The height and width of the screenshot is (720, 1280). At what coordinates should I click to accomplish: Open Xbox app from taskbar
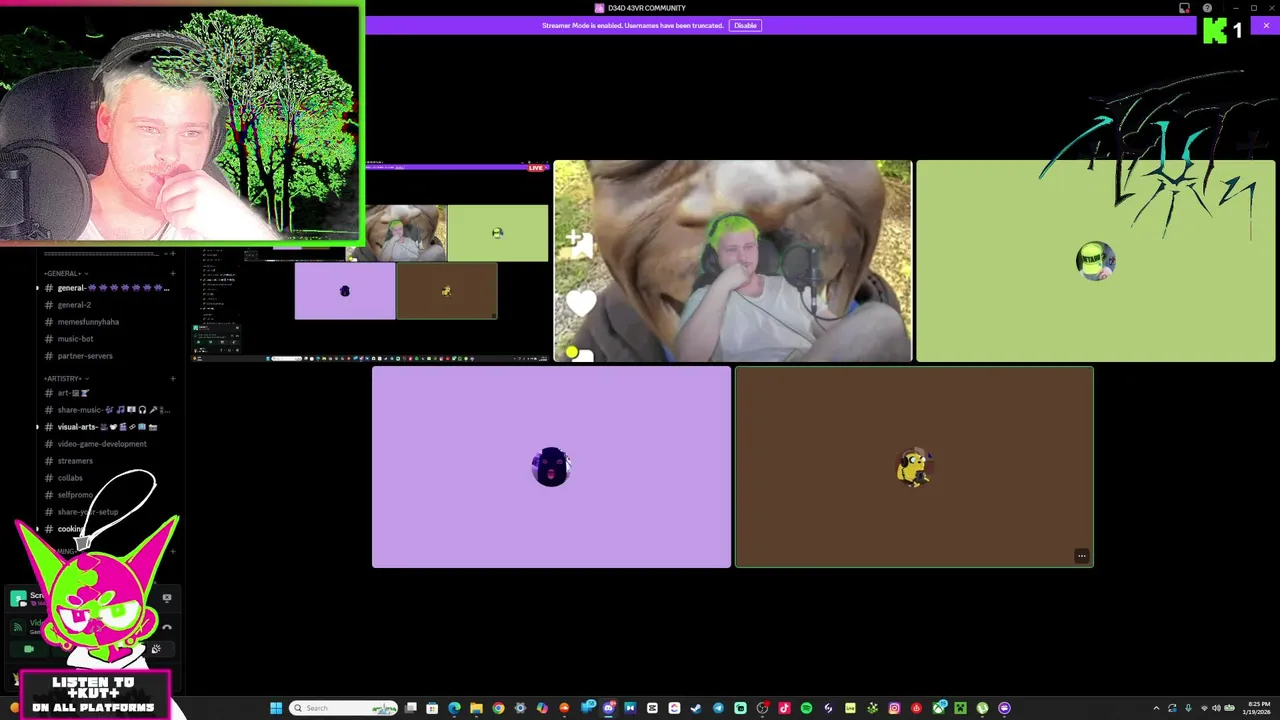pyautogui.click(x=938, y=708)
